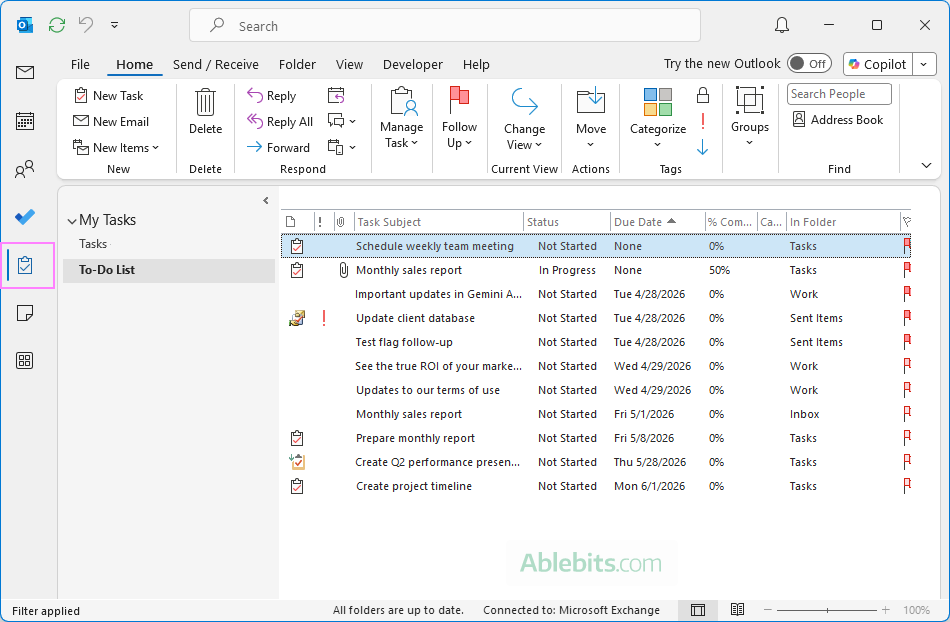Click Reply All in ribbon
Screen dimensions: 950x622
(x=280, y=122)
